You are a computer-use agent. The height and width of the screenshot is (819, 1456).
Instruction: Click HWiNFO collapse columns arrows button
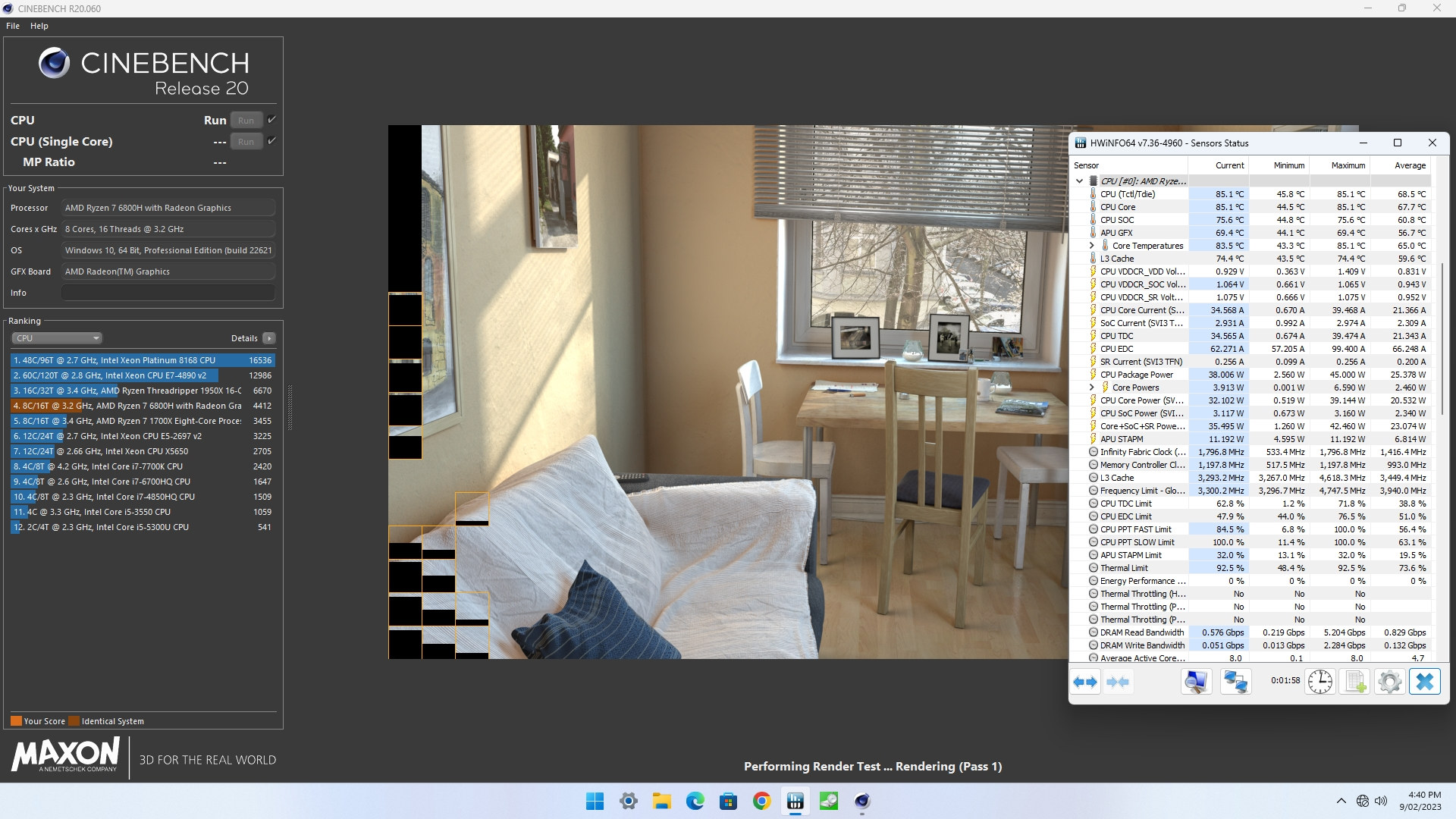(x=1118, y=682)
